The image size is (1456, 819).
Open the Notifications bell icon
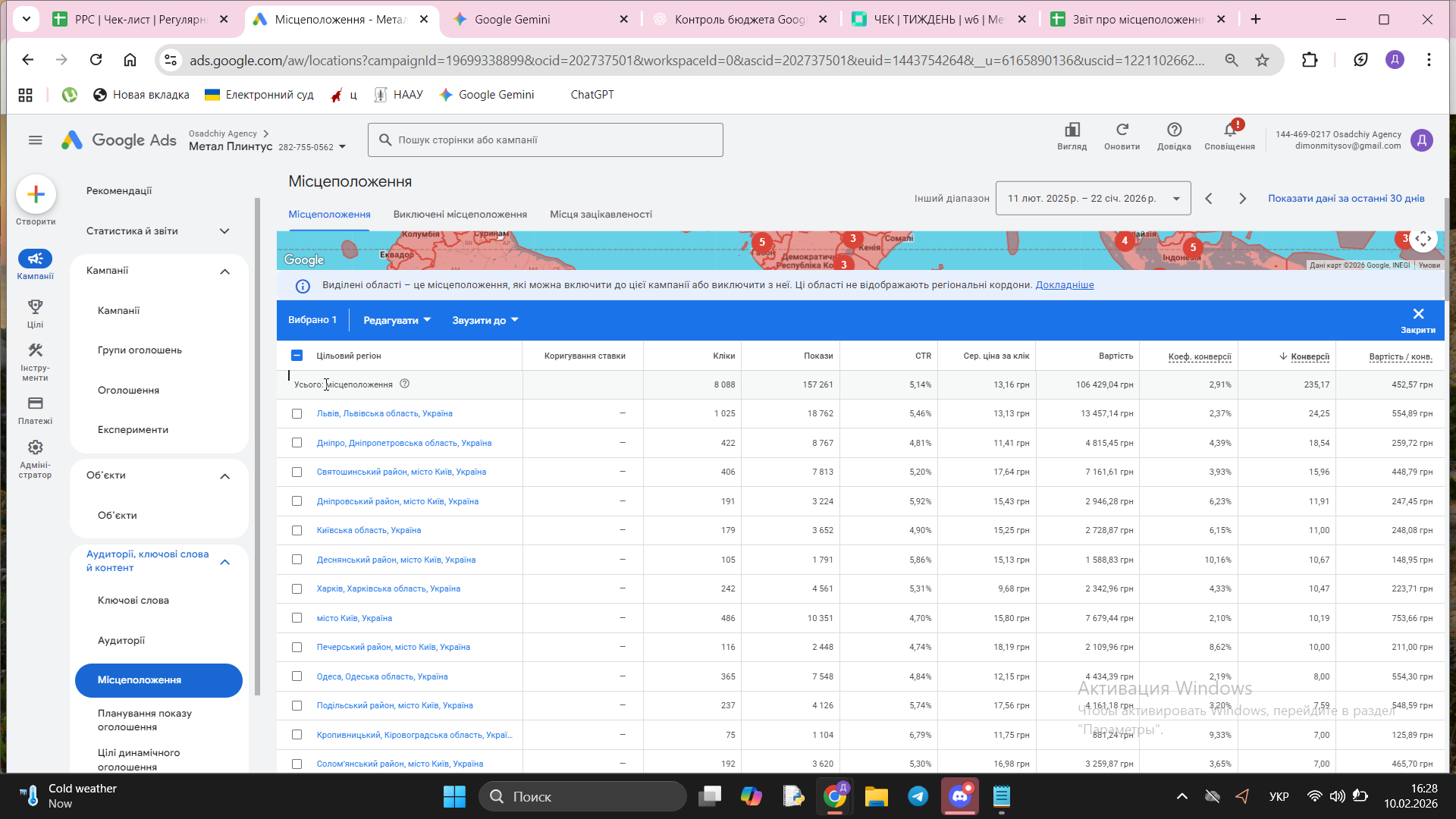(1229, 130)
